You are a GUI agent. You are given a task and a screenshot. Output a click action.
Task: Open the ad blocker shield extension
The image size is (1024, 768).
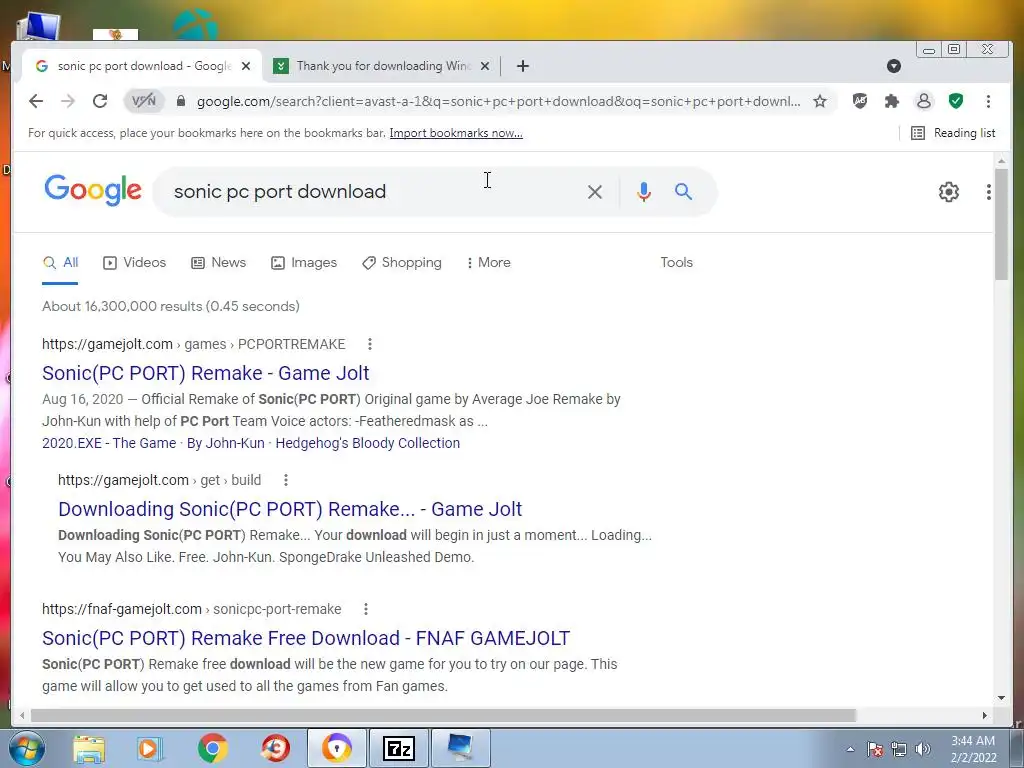coord(860,101)
